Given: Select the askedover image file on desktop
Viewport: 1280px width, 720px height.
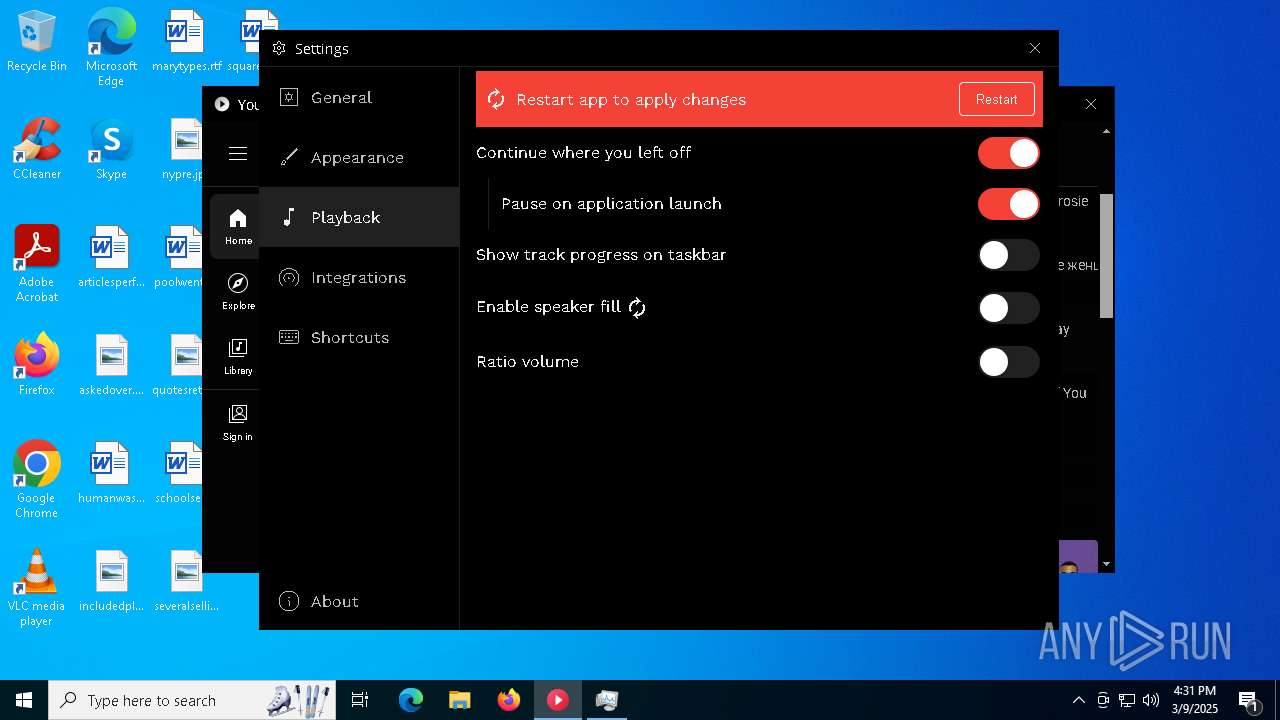Looking at the screenshot, I should point(111,366).
